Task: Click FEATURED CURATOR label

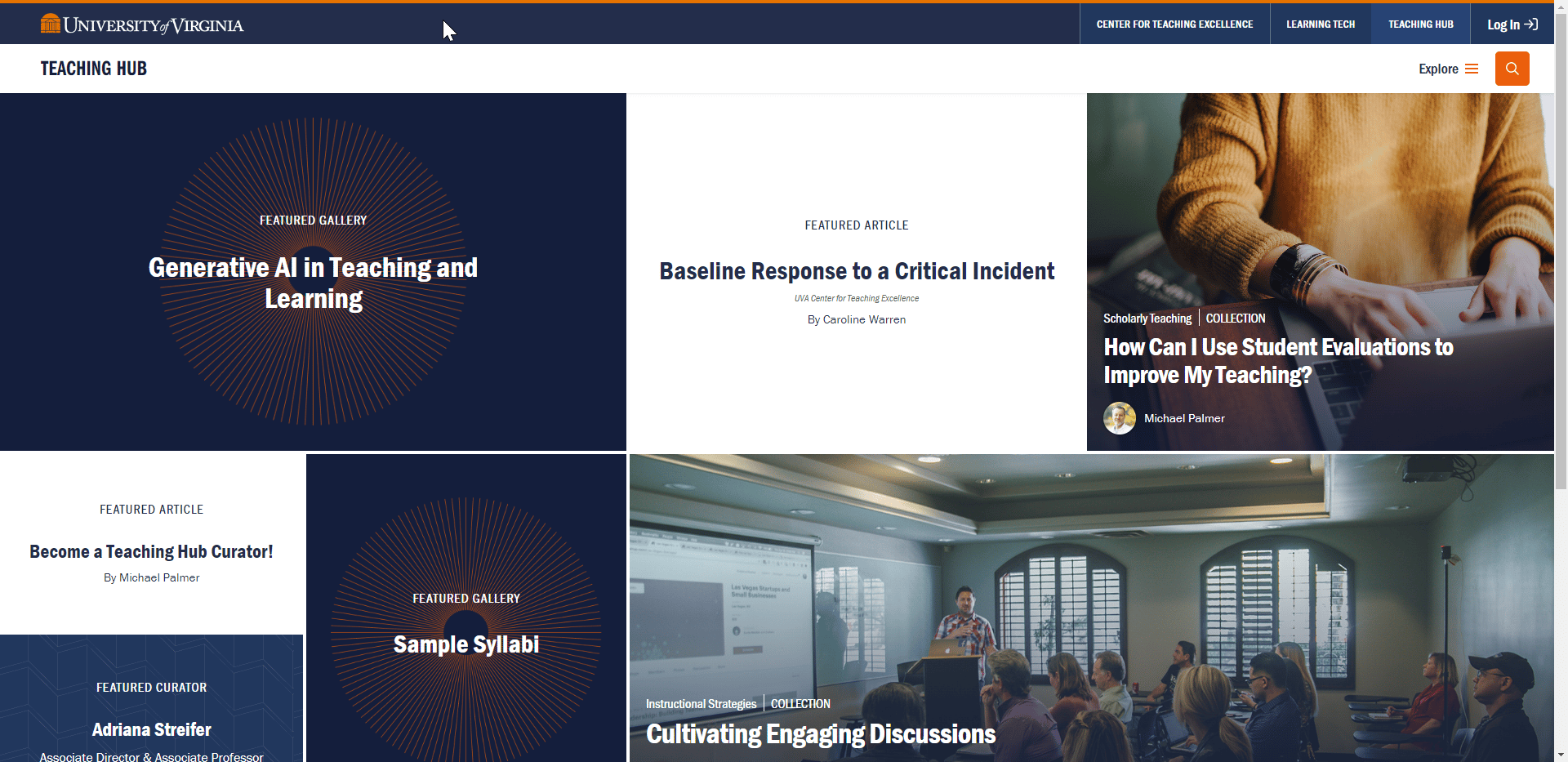Action: tap(151, 688)
